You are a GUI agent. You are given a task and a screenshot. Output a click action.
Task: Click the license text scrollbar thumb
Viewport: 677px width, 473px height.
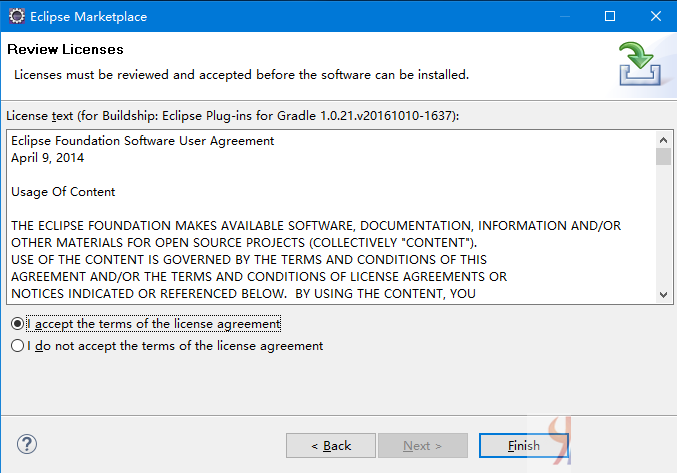pos(664,156)
